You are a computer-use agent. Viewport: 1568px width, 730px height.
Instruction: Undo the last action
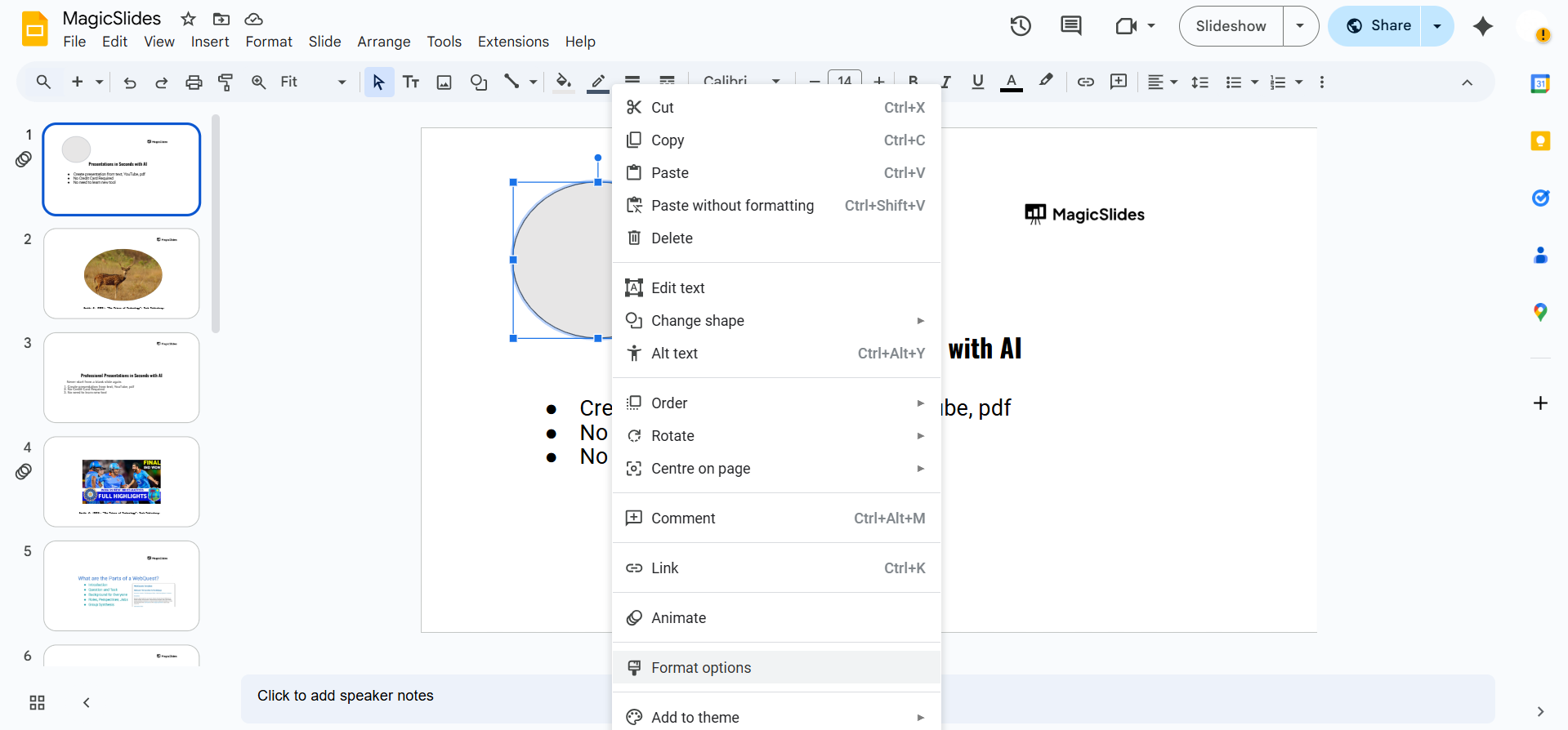click(130, 82)
